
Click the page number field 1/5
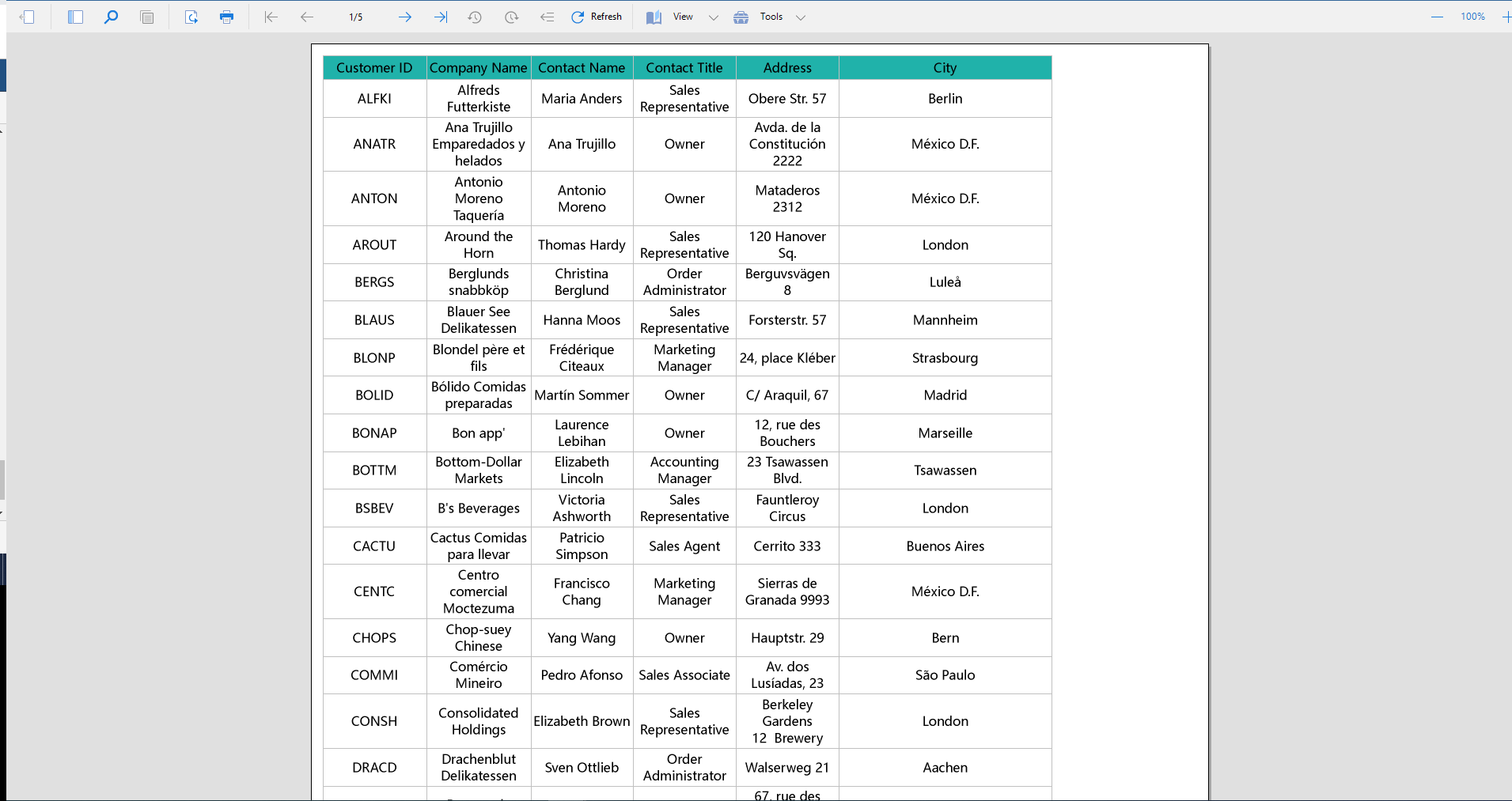[x=356, y=17]
